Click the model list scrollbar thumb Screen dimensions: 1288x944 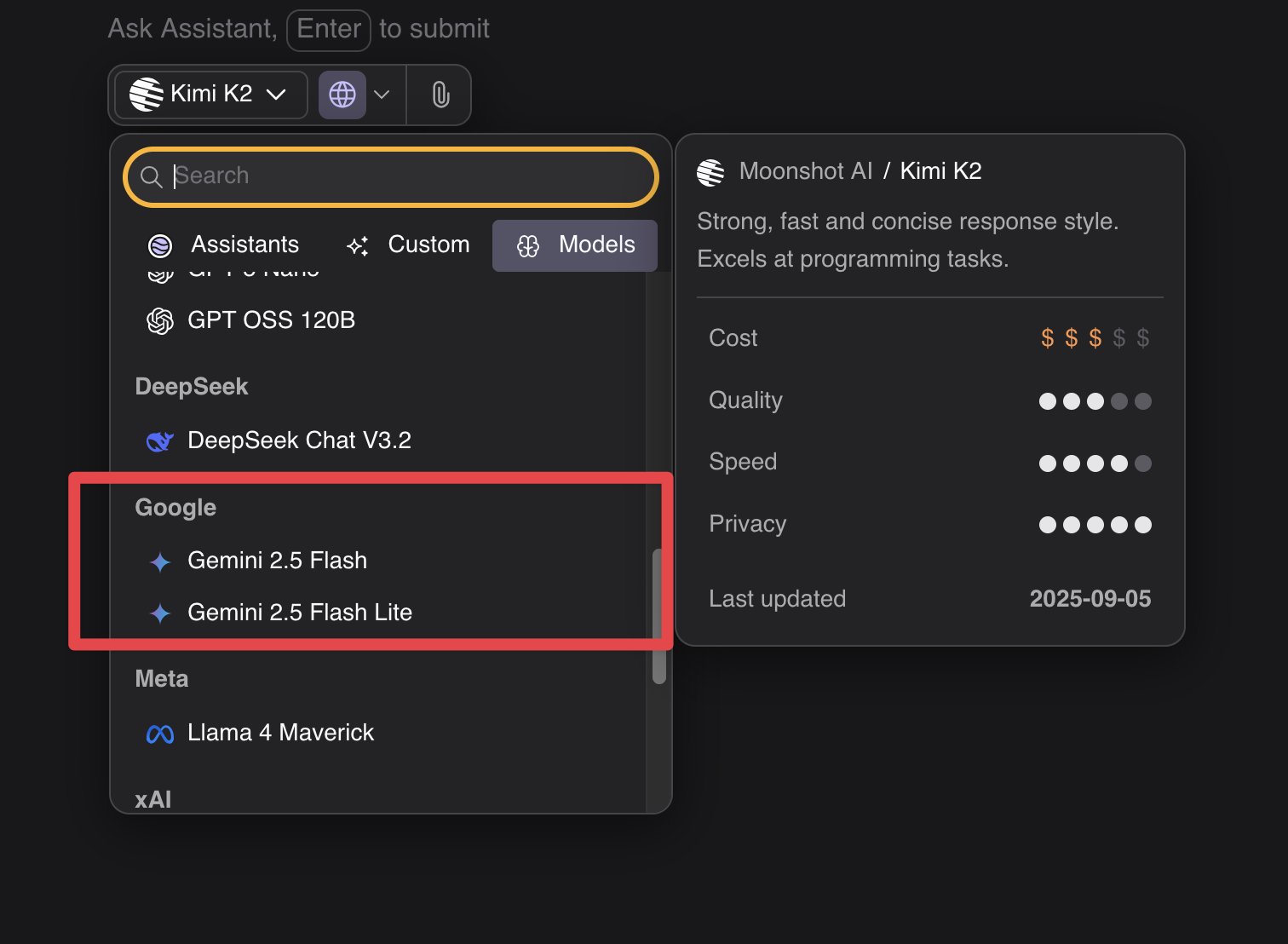point(658,617)
